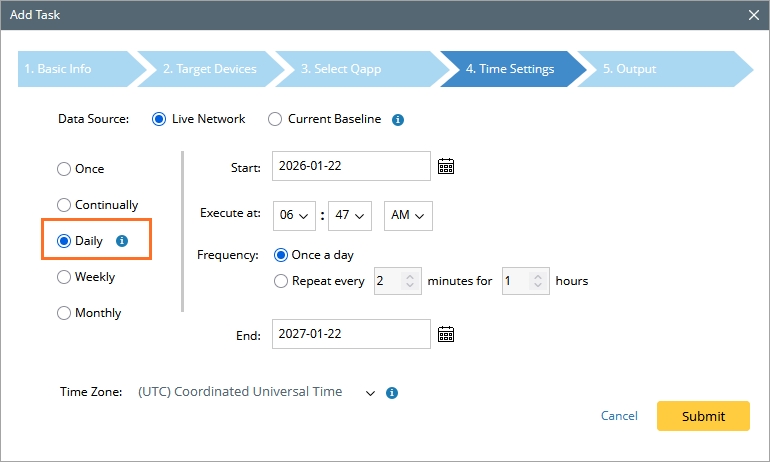Select the Repeat every frequency option
This screenshot has height=462, width=770.
(281, 281)
